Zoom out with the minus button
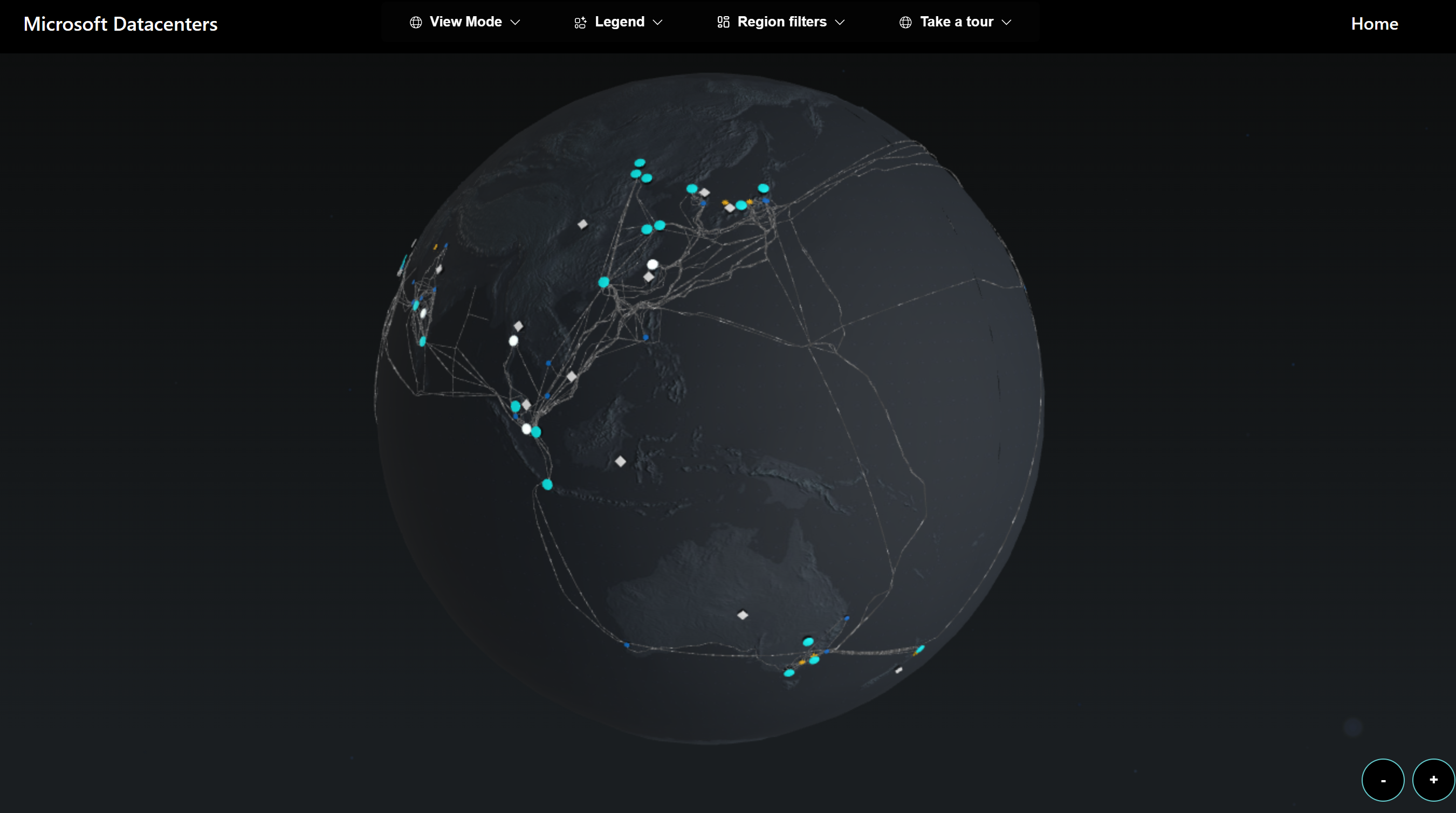The image size is (1456, 813). [1383, 780]
